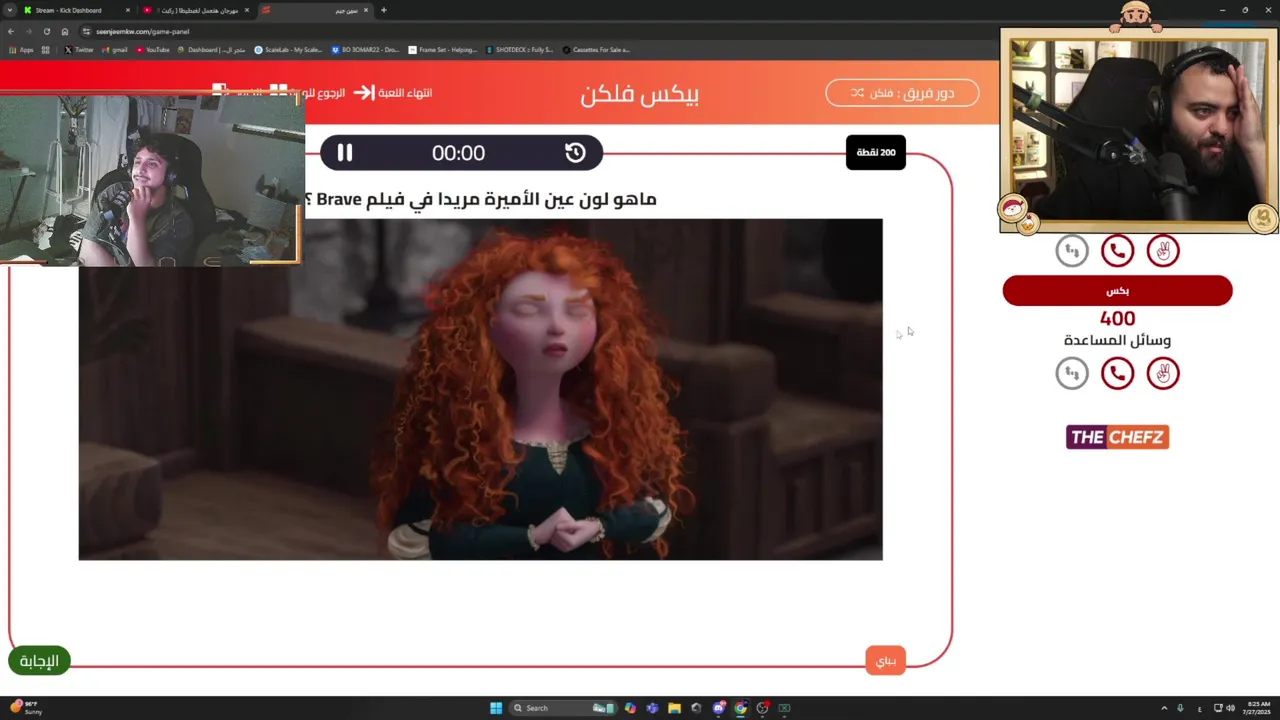This screenshot has height=720, width=1280.
Task: Reveal the answer with الإجابة button
Action: 39,661
